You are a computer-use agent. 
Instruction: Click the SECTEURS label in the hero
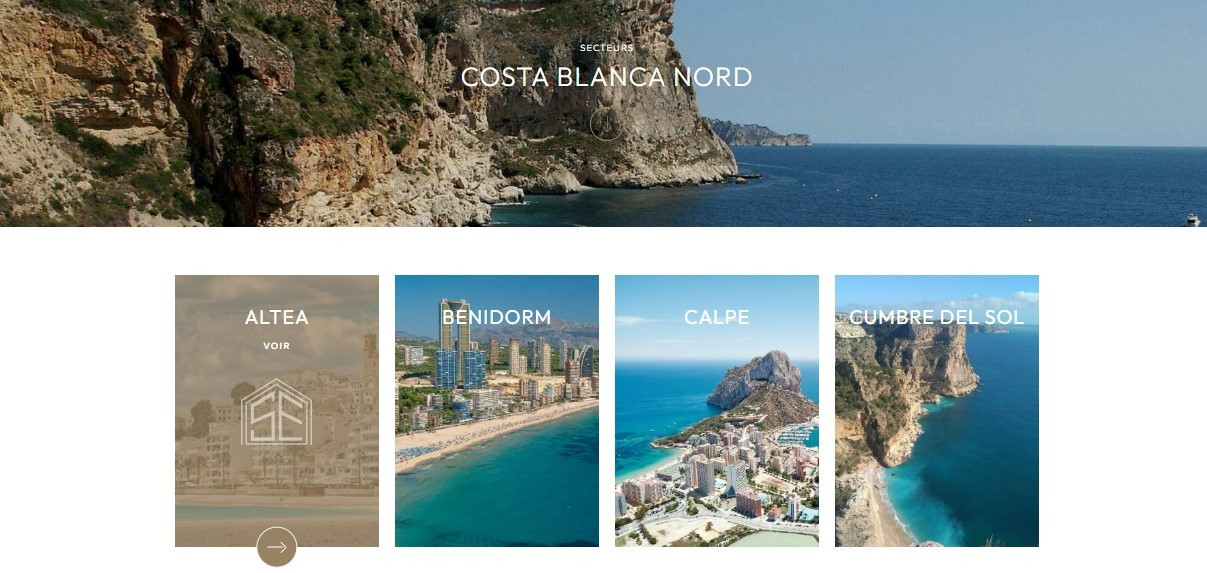tap(607, 48)
